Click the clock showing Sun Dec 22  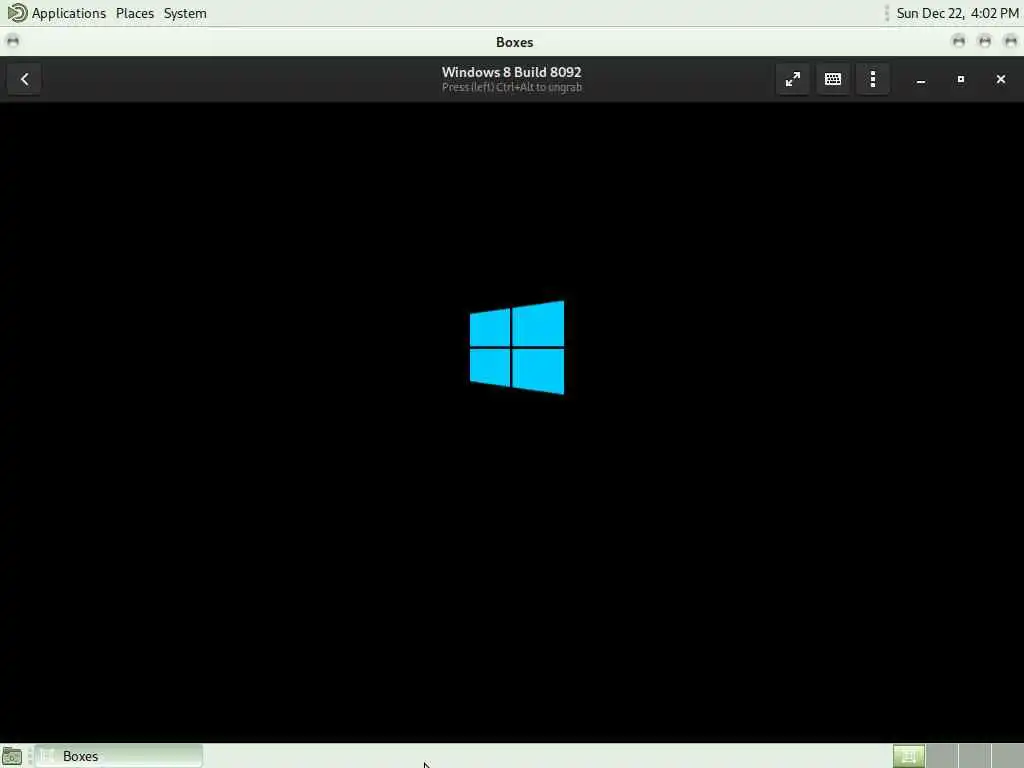pyautogui.click(x=957, y=13)
